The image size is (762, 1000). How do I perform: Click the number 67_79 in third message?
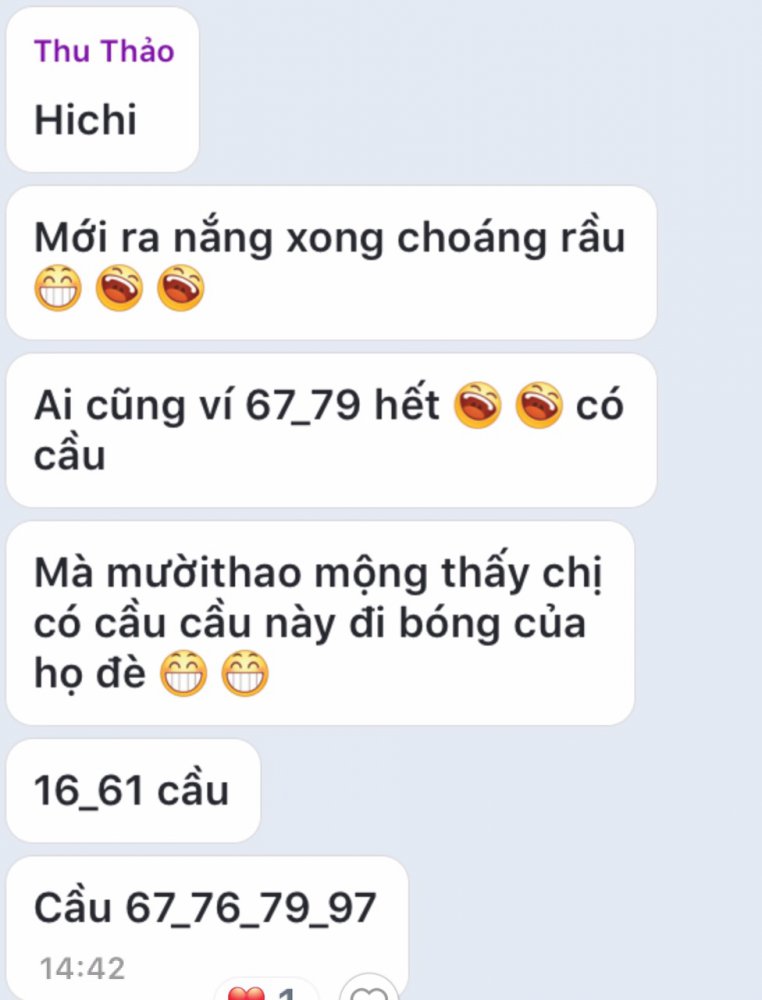[x=303, y=405]
